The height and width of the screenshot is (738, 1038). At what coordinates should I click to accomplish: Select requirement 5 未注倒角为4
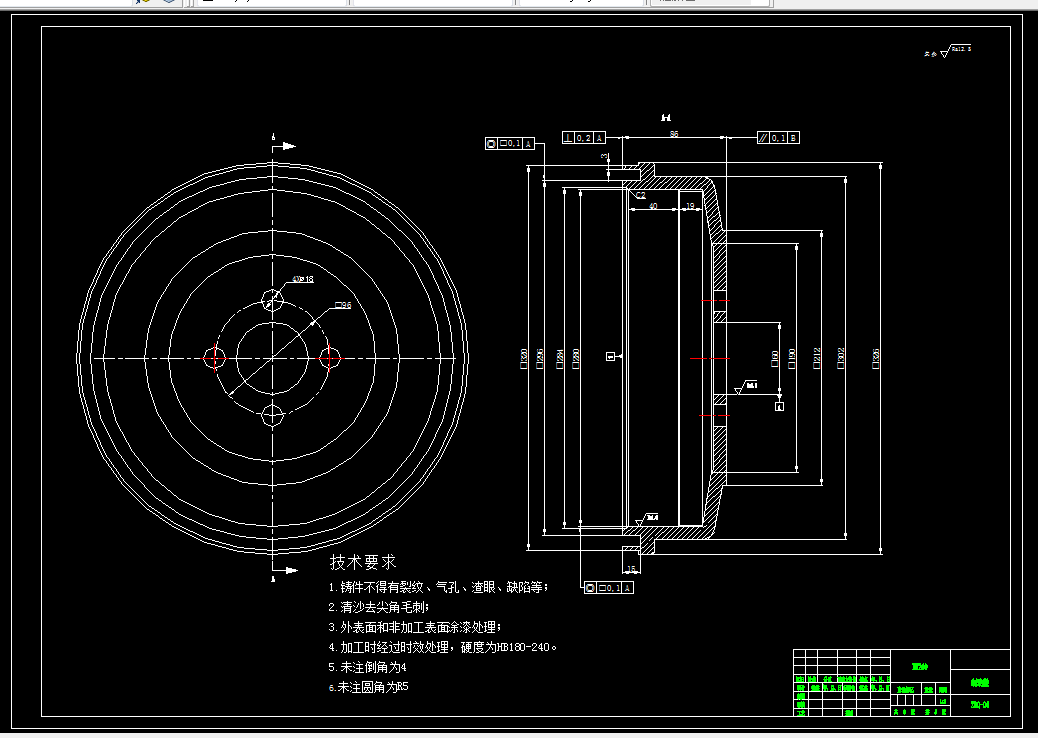coord(367,667)
